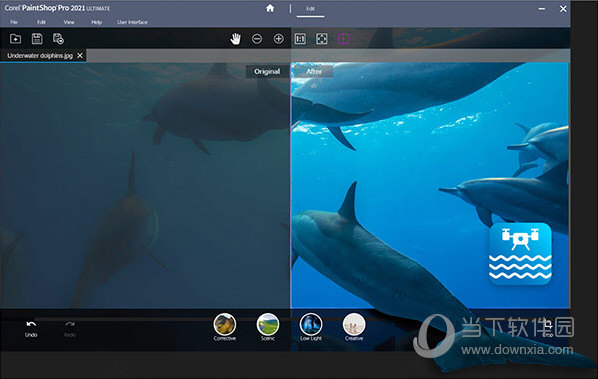The height and width of the screenshot is (379, 598).
Task: Click the open image folder icon
Action: [15, 39]
